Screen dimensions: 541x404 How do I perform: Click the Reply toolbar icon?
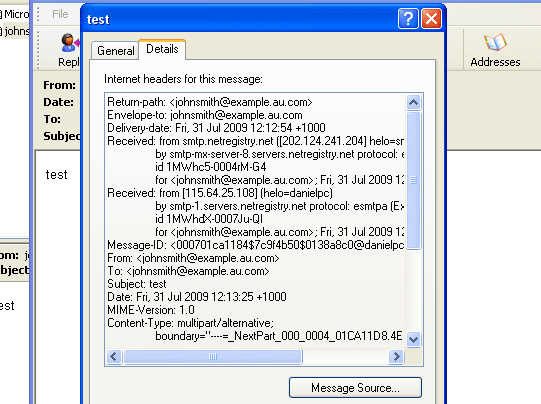(69, 42)
